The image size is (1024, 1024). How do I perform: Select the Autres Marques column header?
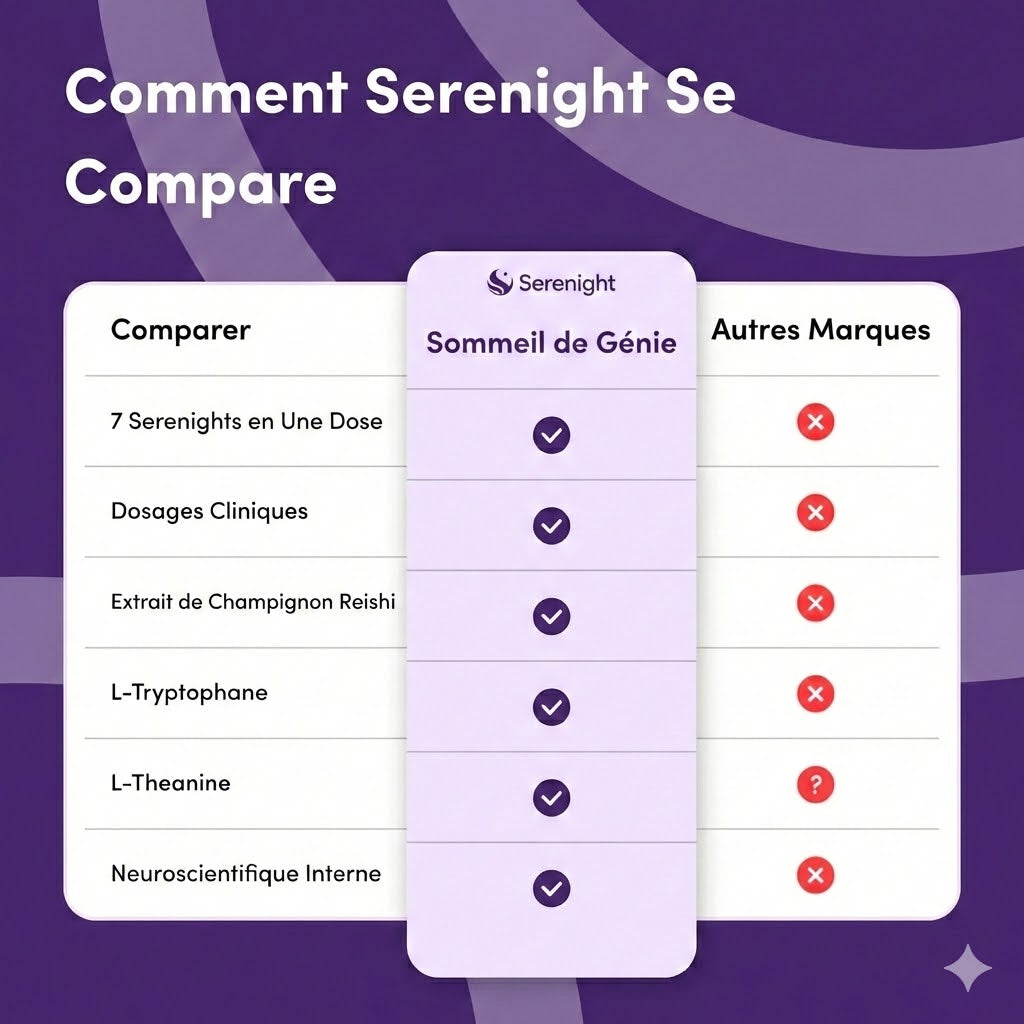pyautogui.click(x=820, y=330)
